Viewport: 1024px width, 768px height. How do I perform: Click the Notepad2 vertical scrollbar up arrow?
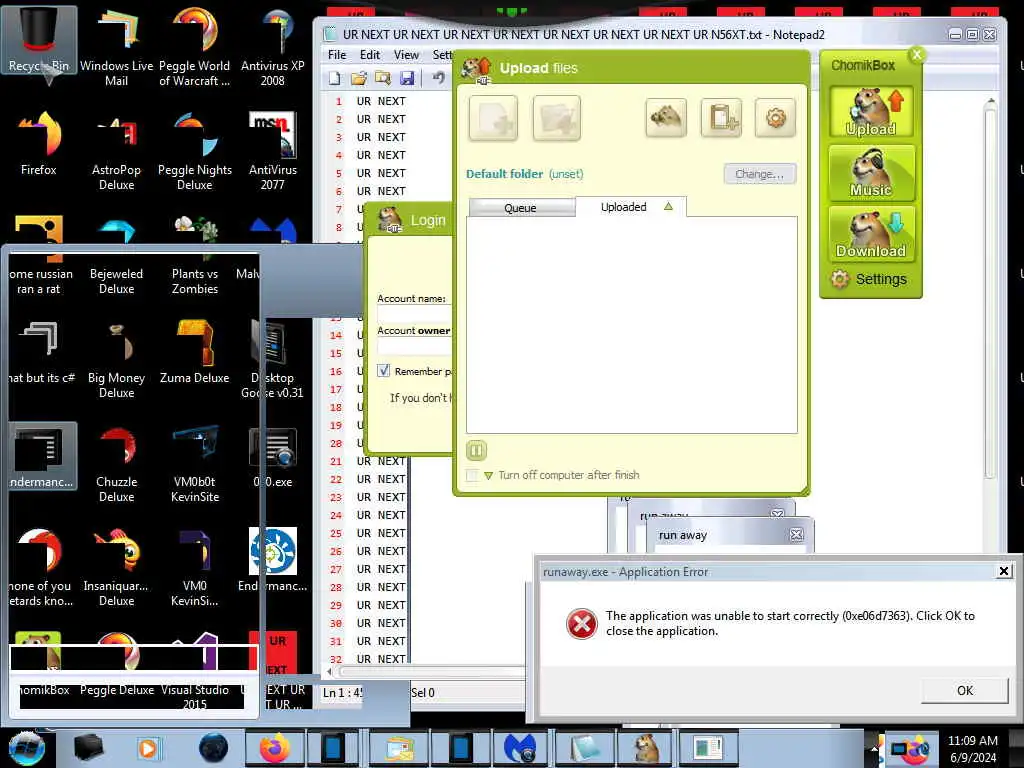(x=990, y=101)
